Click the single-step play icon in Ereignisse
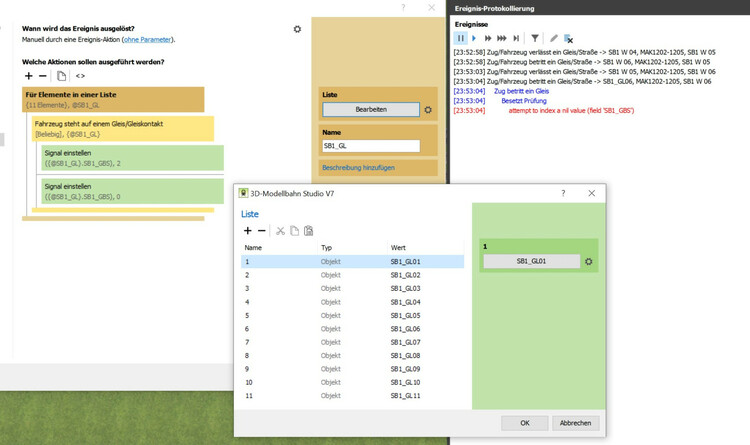750x445 pixels. click(474, 38)
